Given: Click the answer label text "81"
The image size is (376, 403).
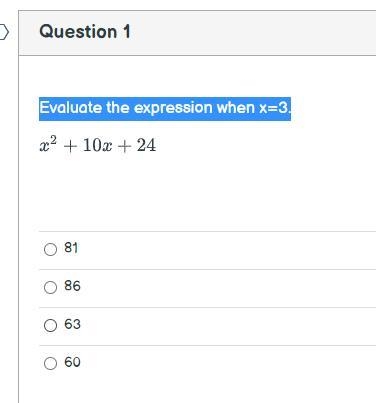Looking at the screenshot, I should pos(71,248).
